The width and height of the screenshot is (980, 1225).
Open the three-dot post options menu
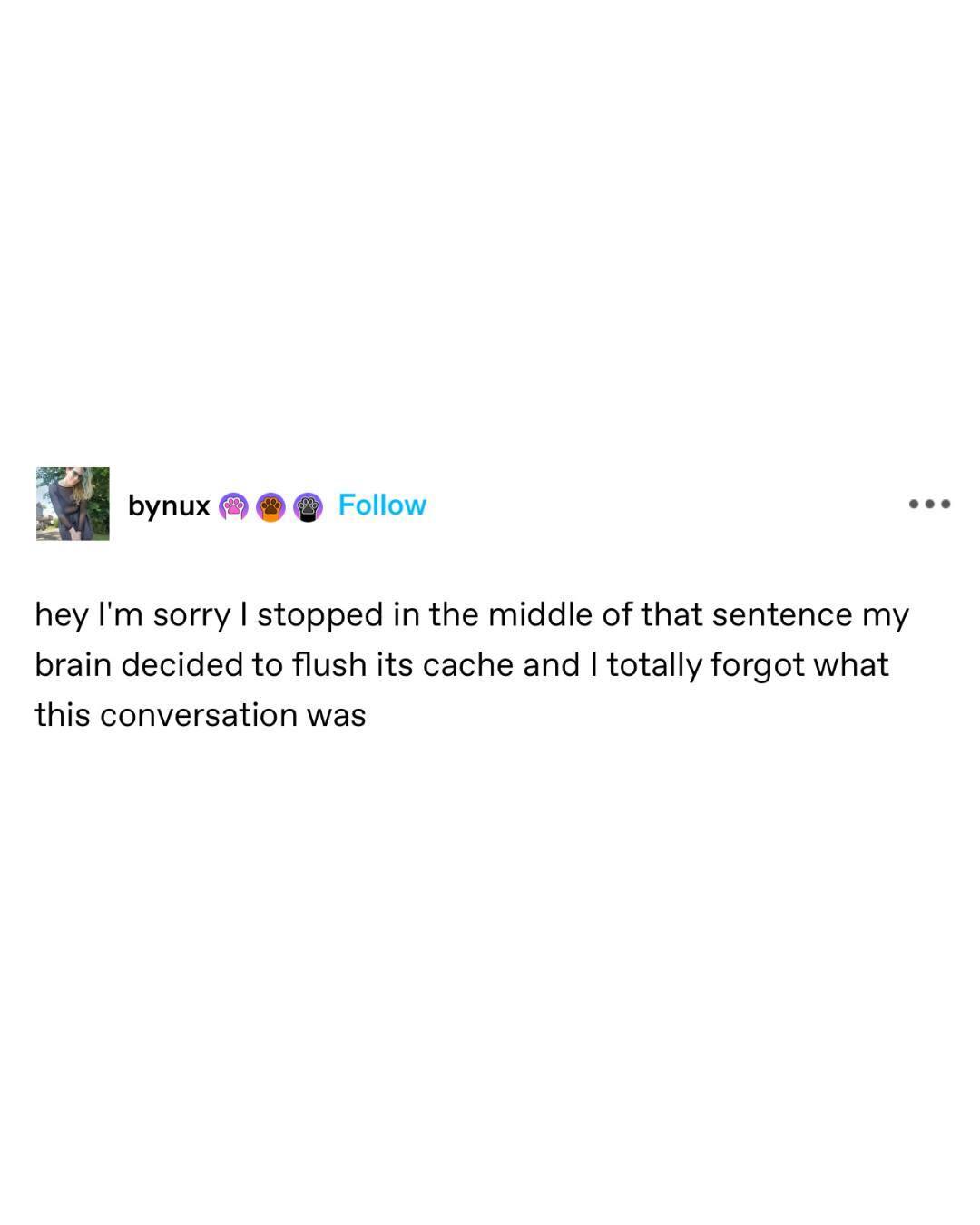929,504
